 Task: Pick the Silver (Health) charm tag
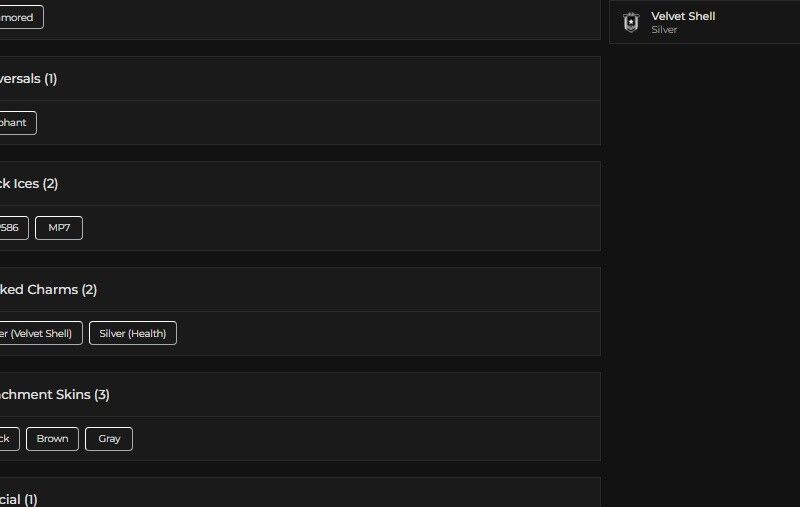(x=132, y=333)
